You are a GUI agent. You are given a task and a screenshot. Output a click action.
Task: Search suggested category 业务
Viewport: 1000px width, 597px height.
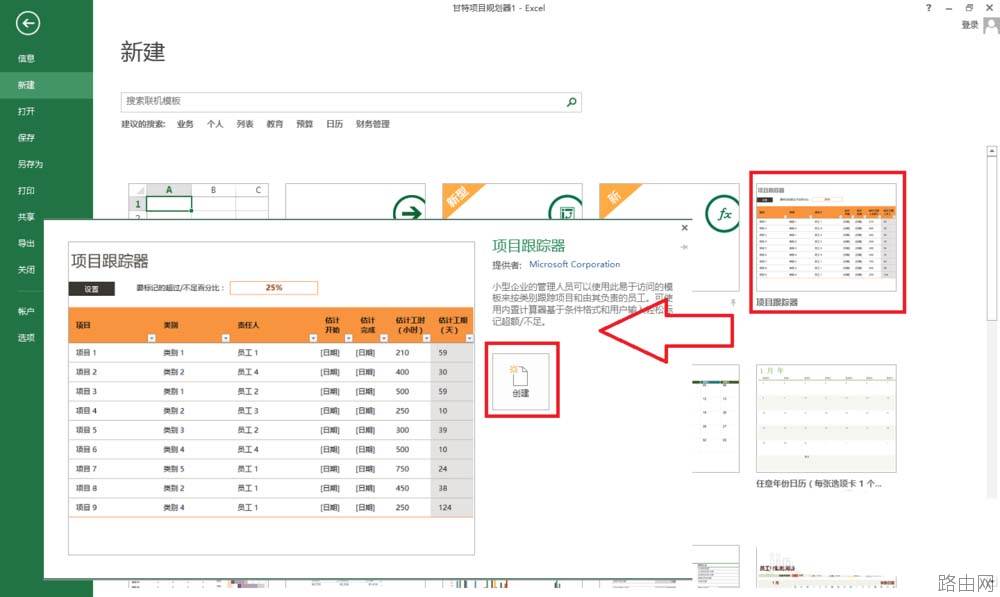185,124
